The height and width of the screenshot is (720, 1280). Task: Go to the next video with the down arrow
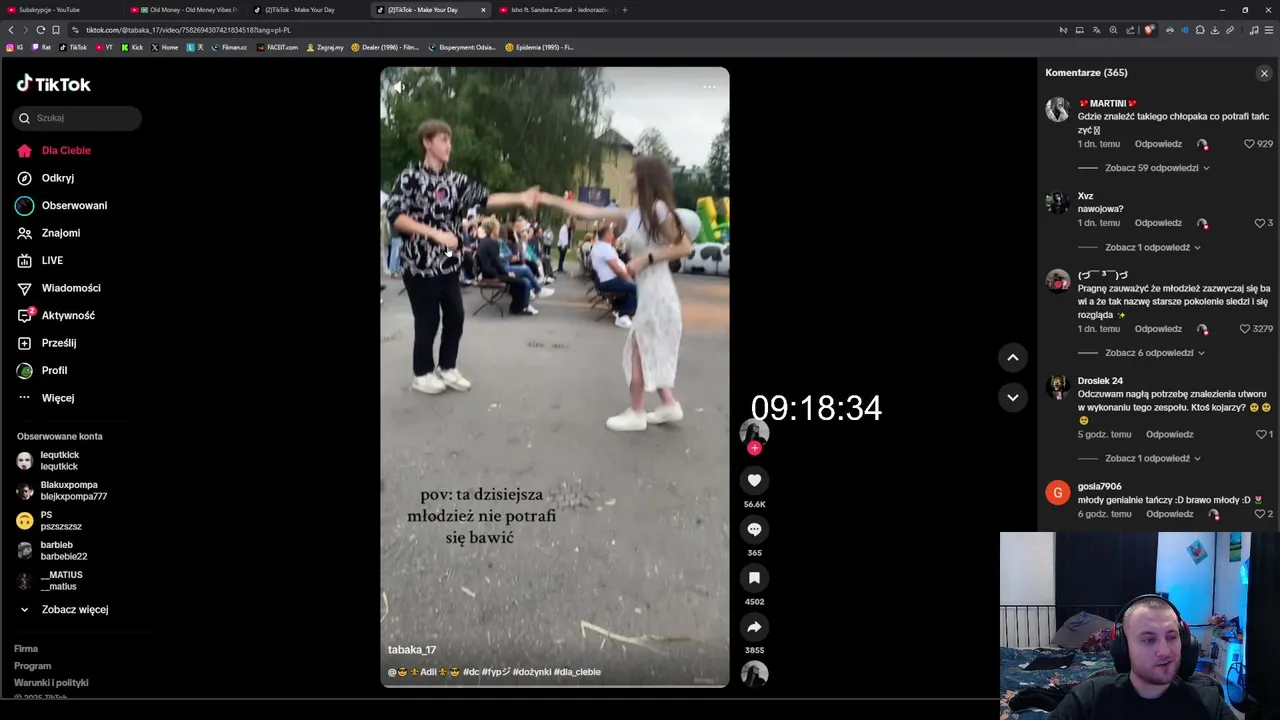point(1012,397)
